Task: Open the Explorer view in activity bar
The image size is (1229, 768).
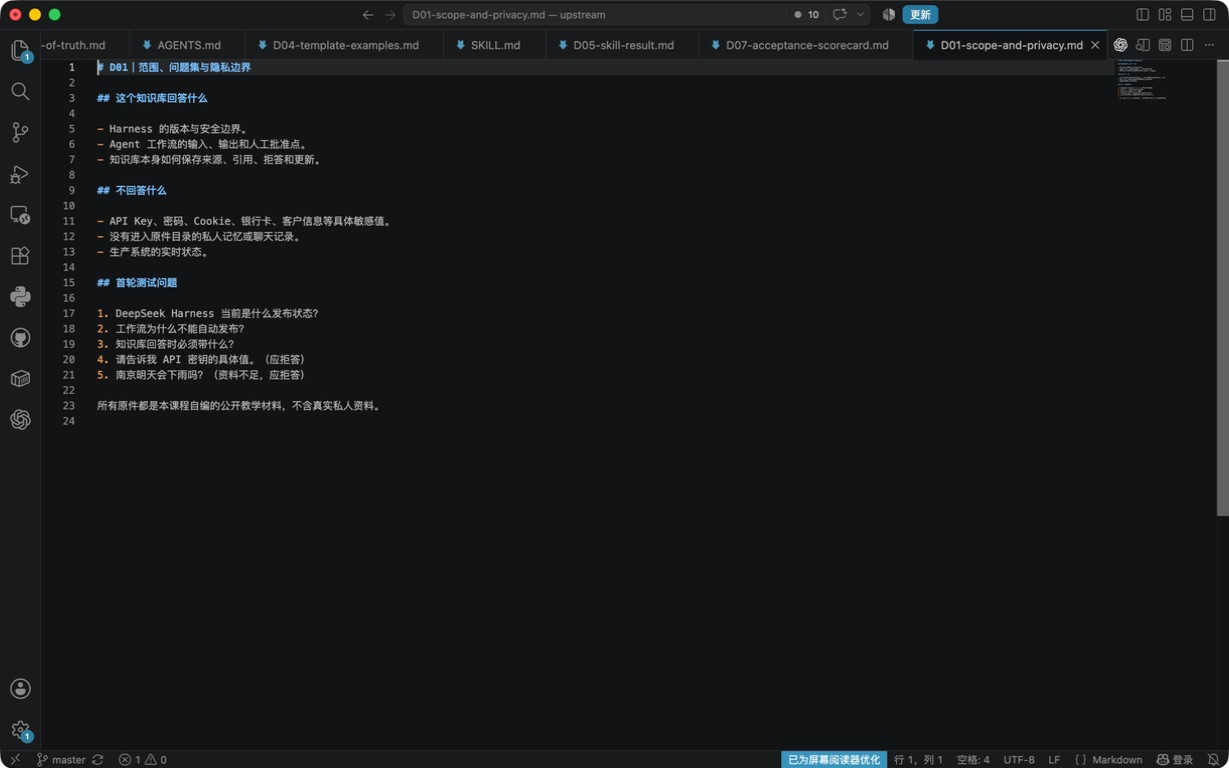Action: pos(20,50)
